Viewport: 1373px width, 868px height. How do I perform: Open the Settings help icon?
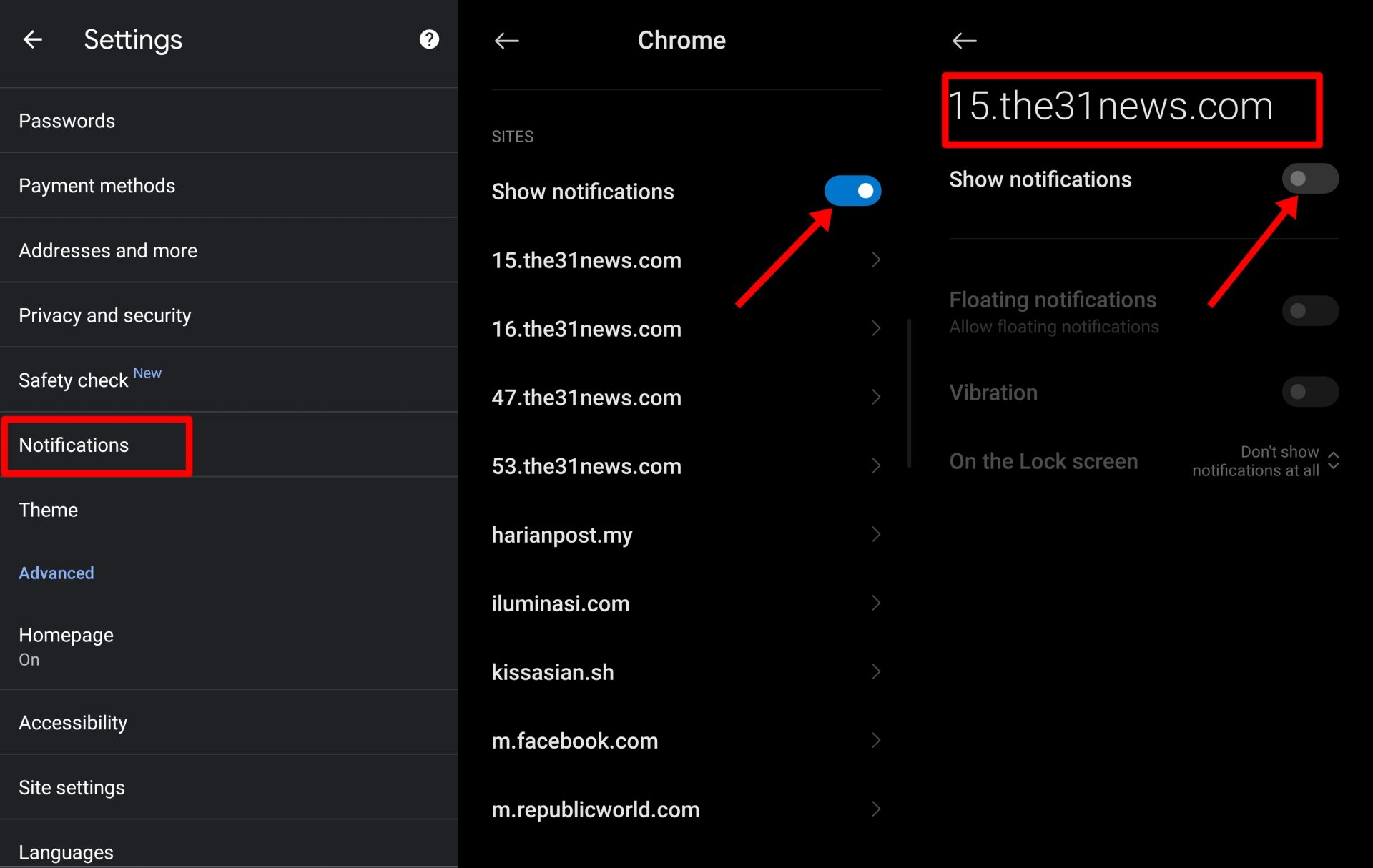pyautogui.click(x=429, y=39)
